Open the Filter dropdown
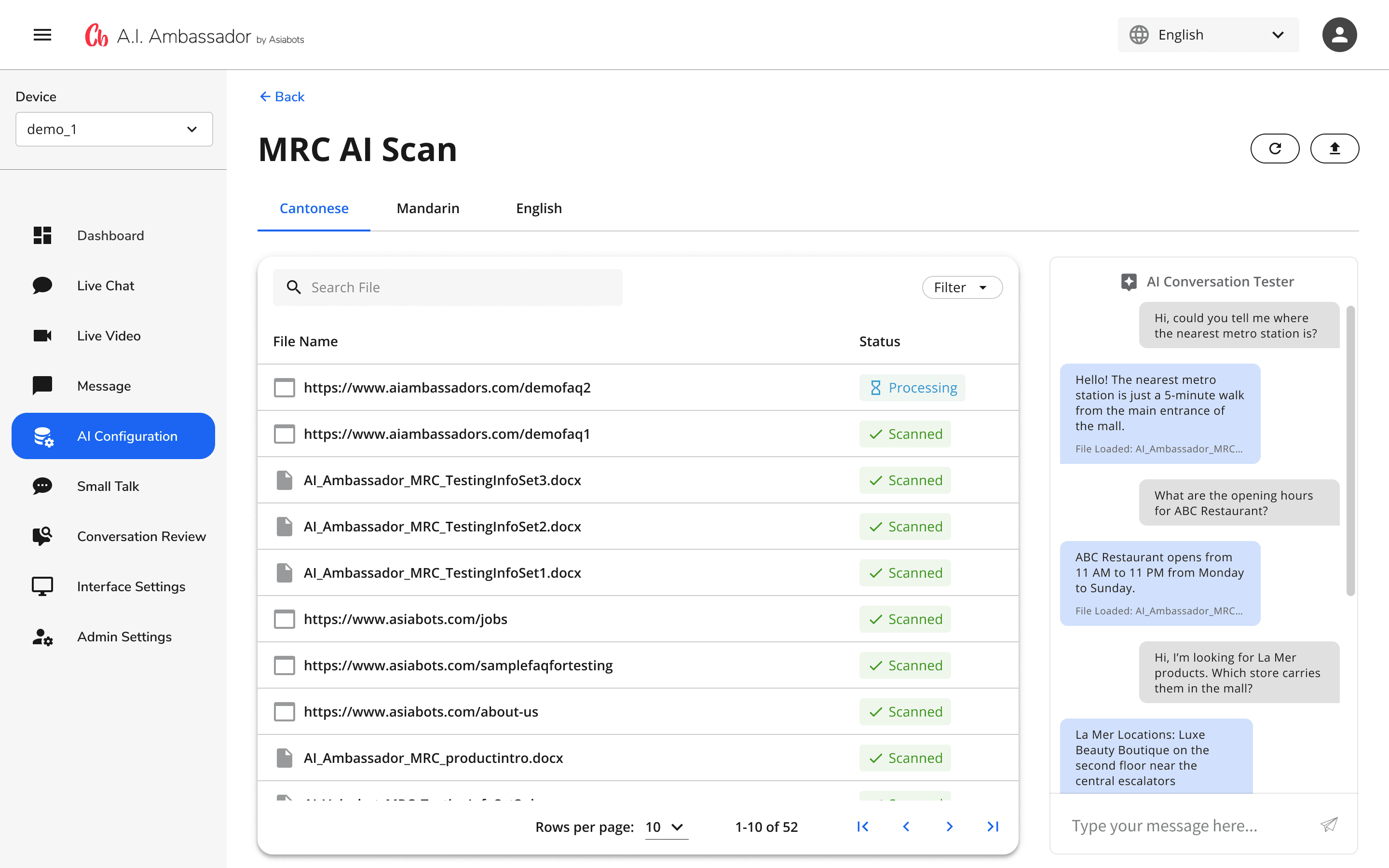This screenshot has width=1389, height=868. [962, 287]
